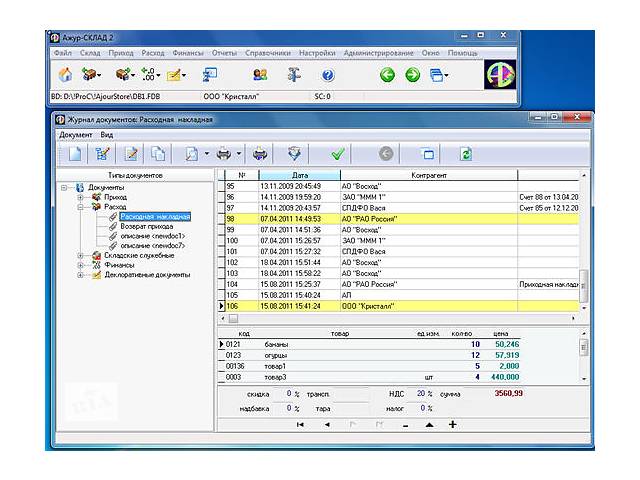Click the incoming goods box icon
The image size is (640, 480).
click(122, 75)
